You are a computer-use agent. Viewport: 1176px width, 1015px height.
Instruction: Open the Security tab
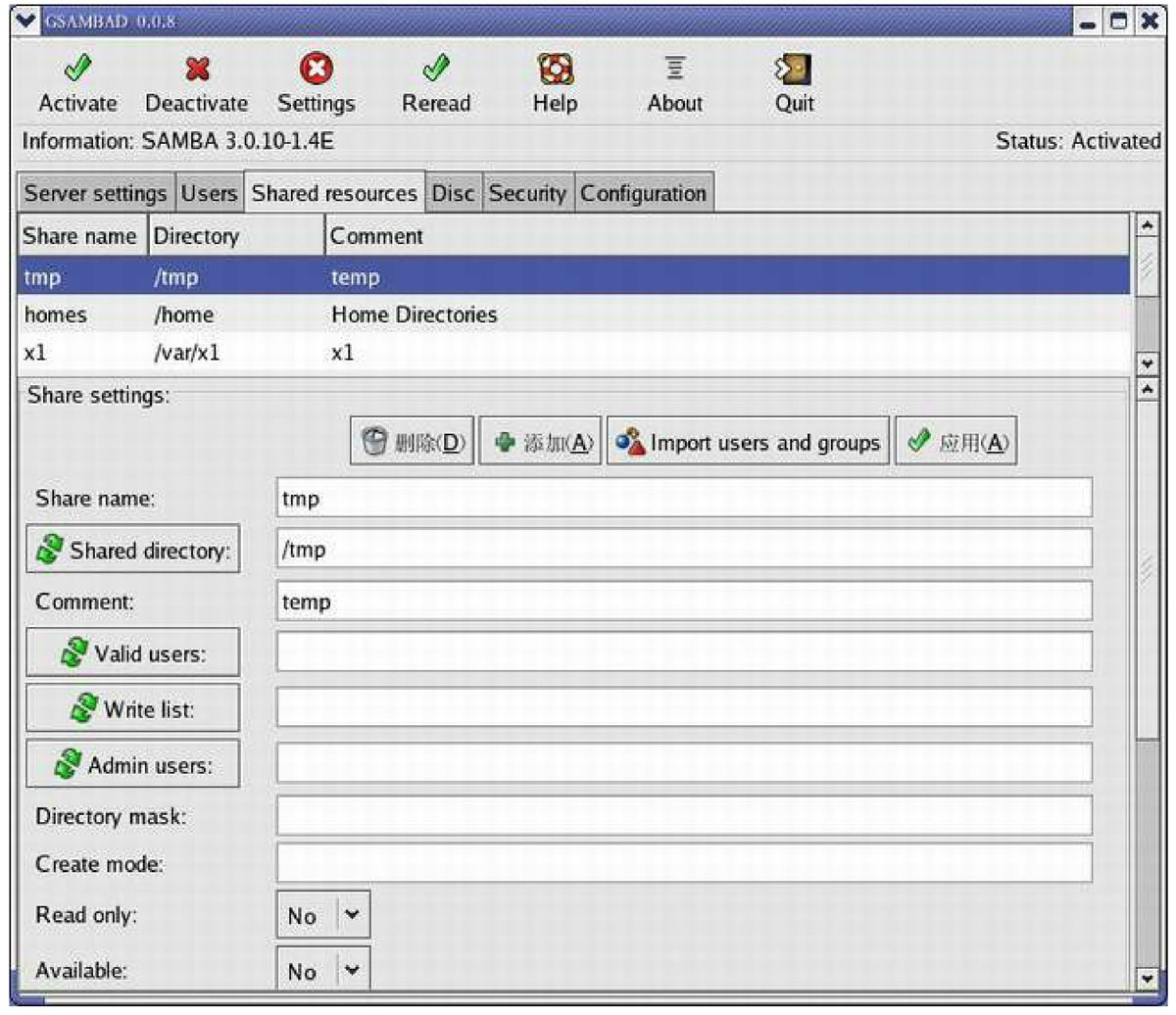point(527,193)
